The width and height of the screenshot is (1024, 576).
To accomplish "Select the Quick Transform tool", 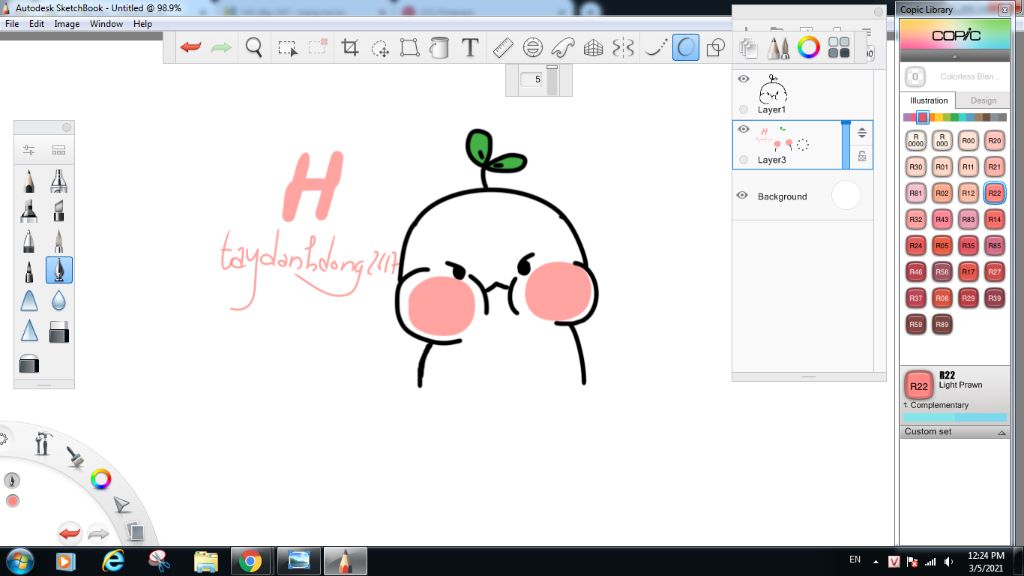I will coord(379,48).
